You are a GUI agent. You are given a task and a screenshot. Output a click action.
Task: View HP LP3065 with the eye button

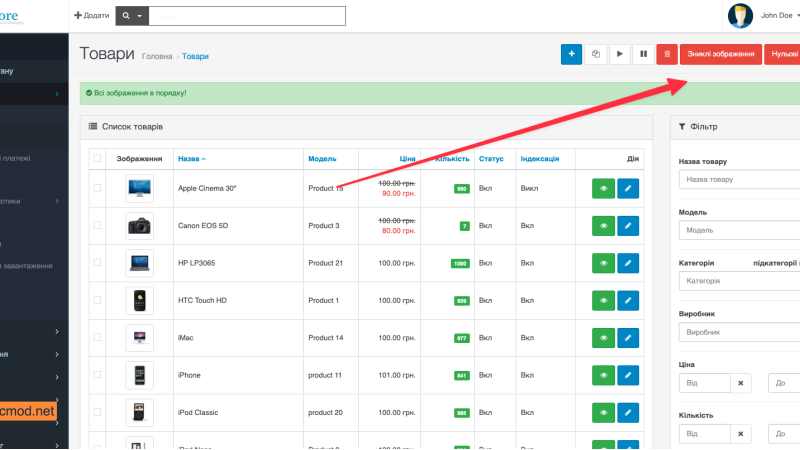click(x=603, y=263)
